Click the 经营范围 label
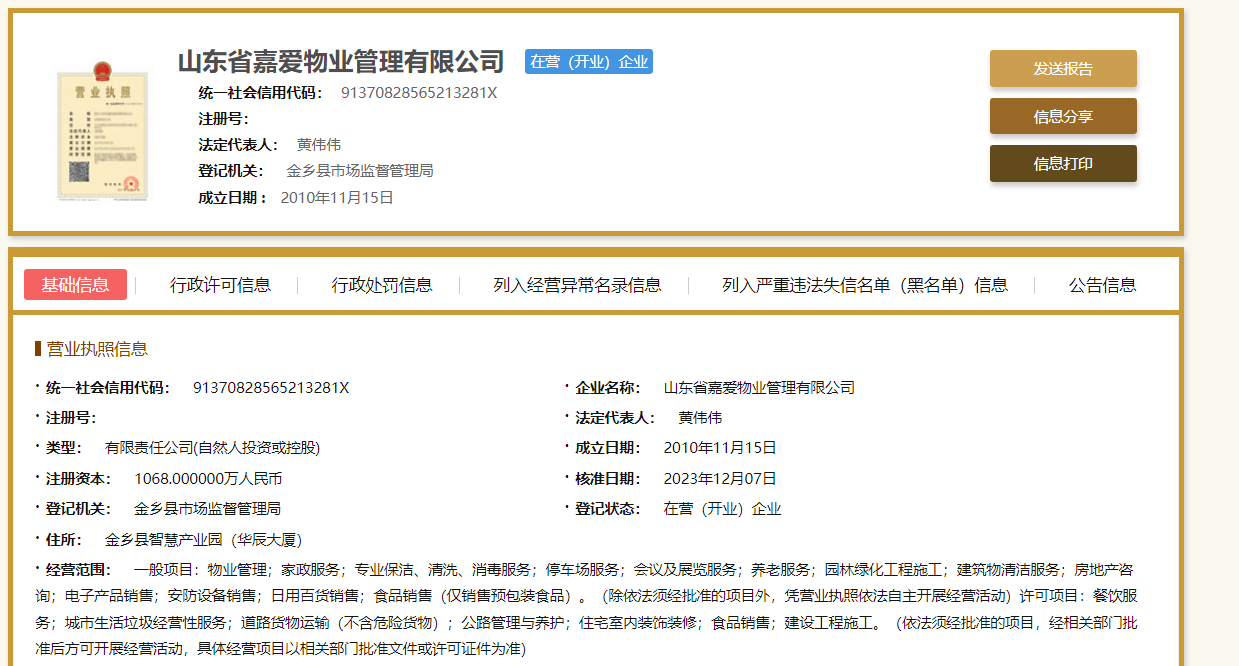The height and width of the screenshot is (666, 1239). pyautogui.click(x=78, y=570)
